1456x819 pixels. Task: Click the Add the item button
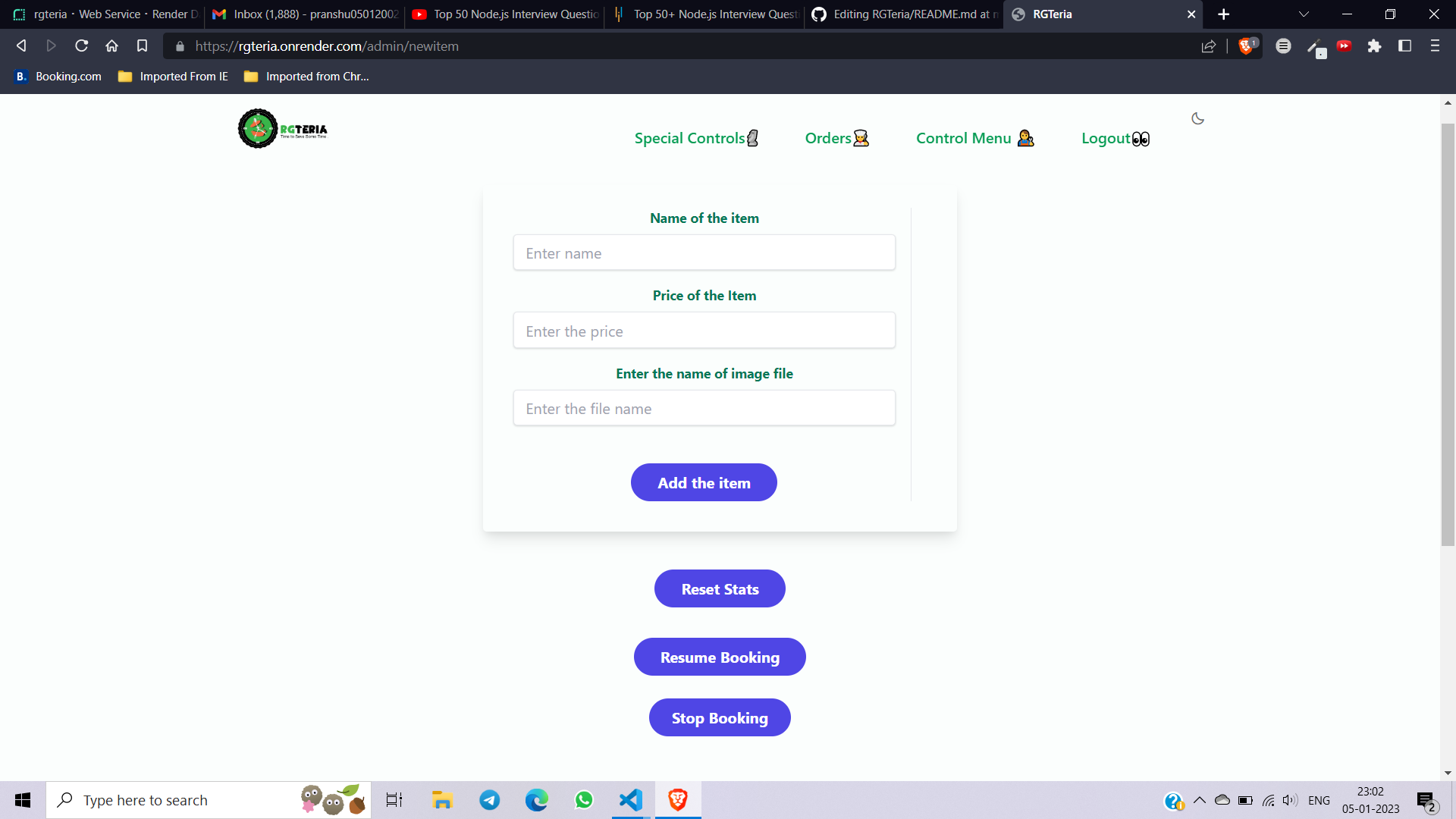pyautogui.click(x=704, y=482)
